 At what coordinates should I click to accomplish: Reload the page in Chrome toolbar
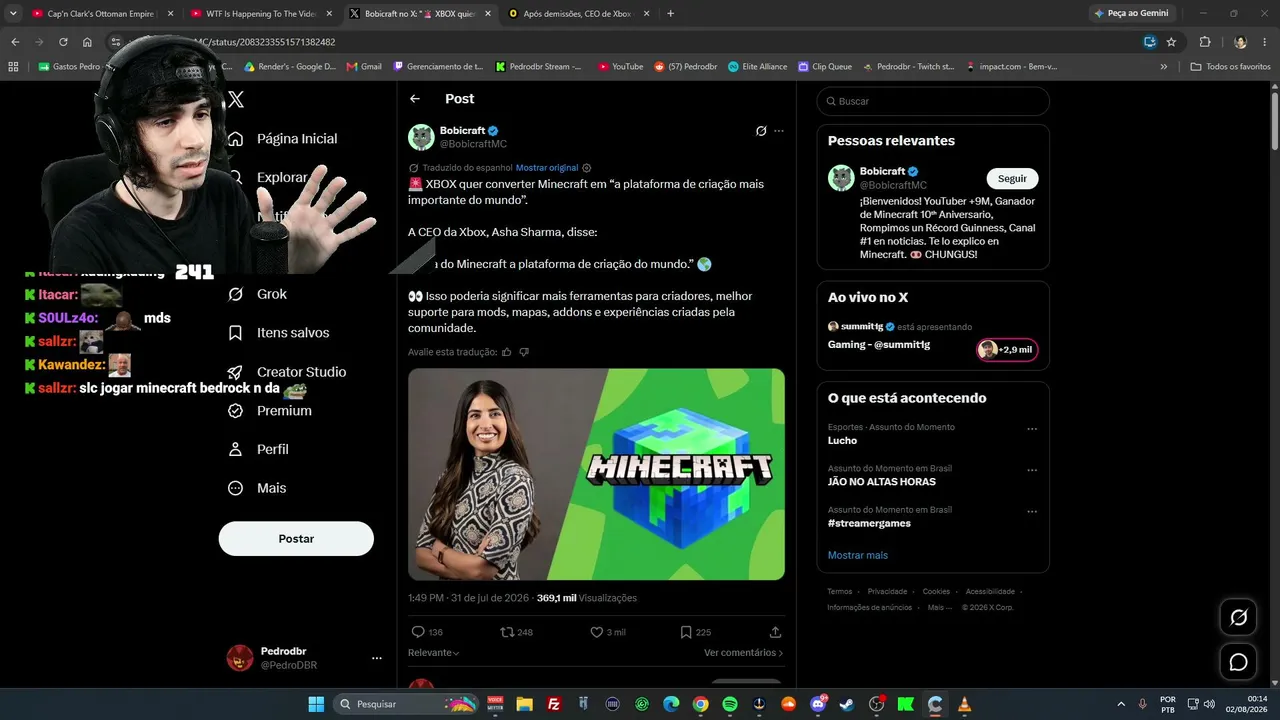(63, 42)
